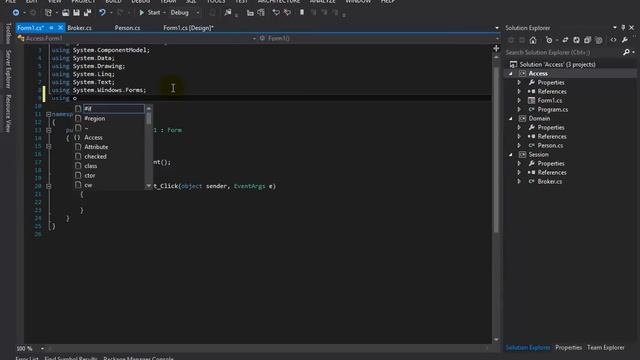The height and width of the screenshot is (360, 640).
Task: Collapse the class outlining block at line 13
Action: pyautogui.click(x=48, y=130)
